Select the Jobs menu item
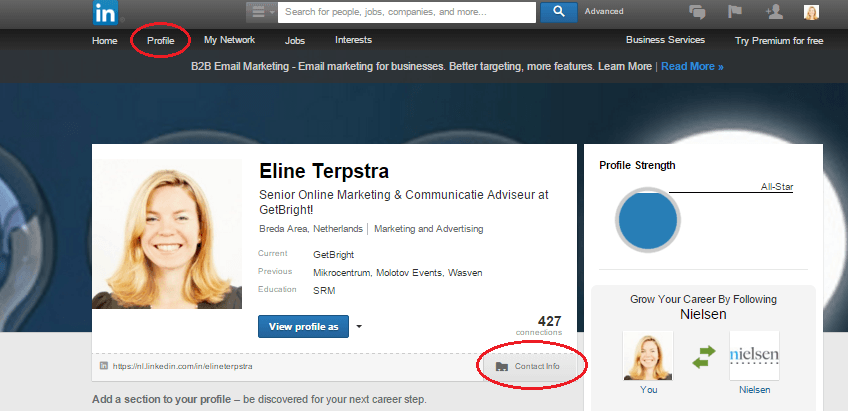The image size is (848, 411). tap(295, 40)
